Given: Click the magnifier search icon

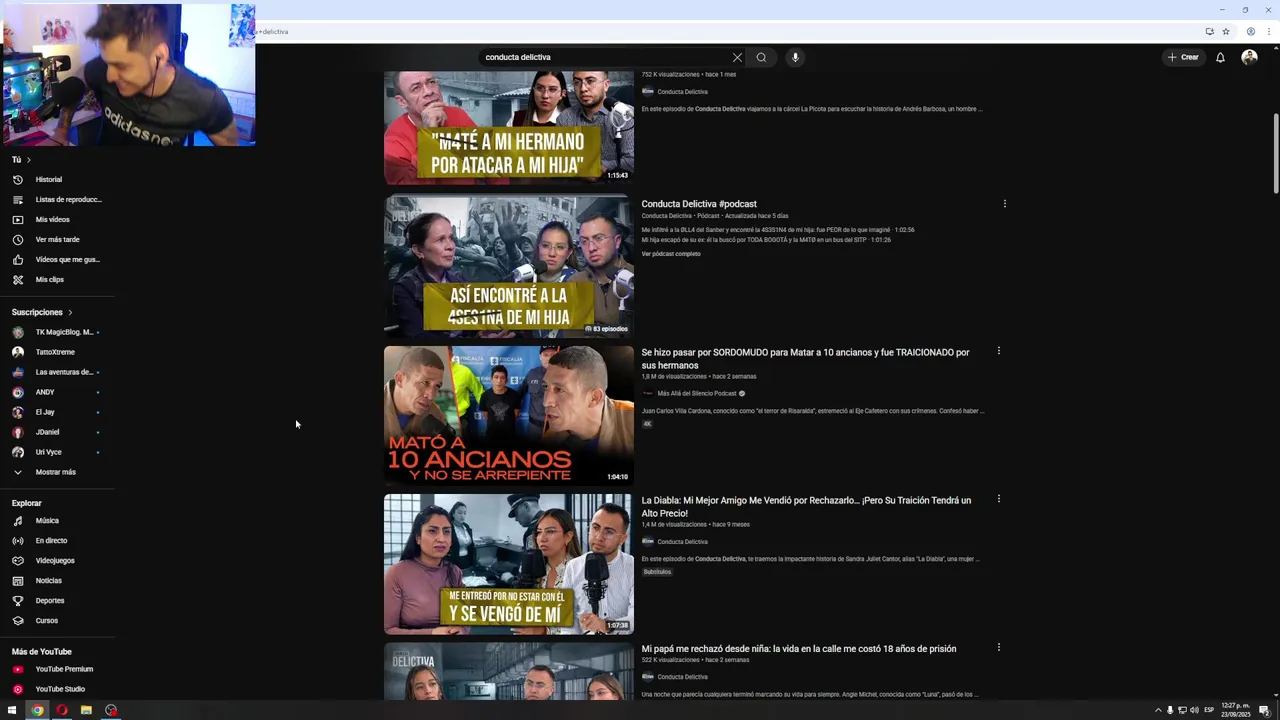Looking at the screenshot, I should (x=761, y=57).
